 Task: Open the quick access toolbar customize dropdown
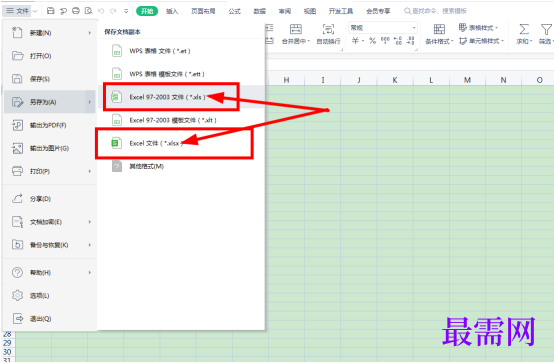126,11
